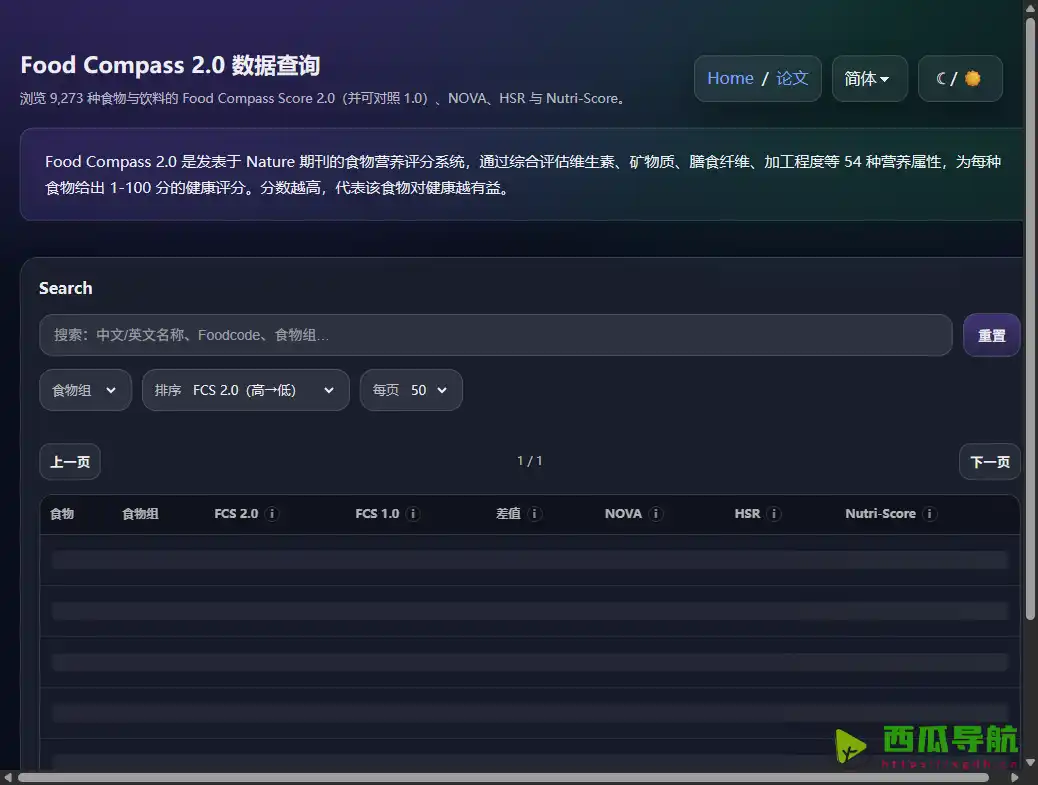The height and width of the screenshot is (785, 1038).
Task: Expand the 食物组 filter dropdown
Action: point(85,390)
